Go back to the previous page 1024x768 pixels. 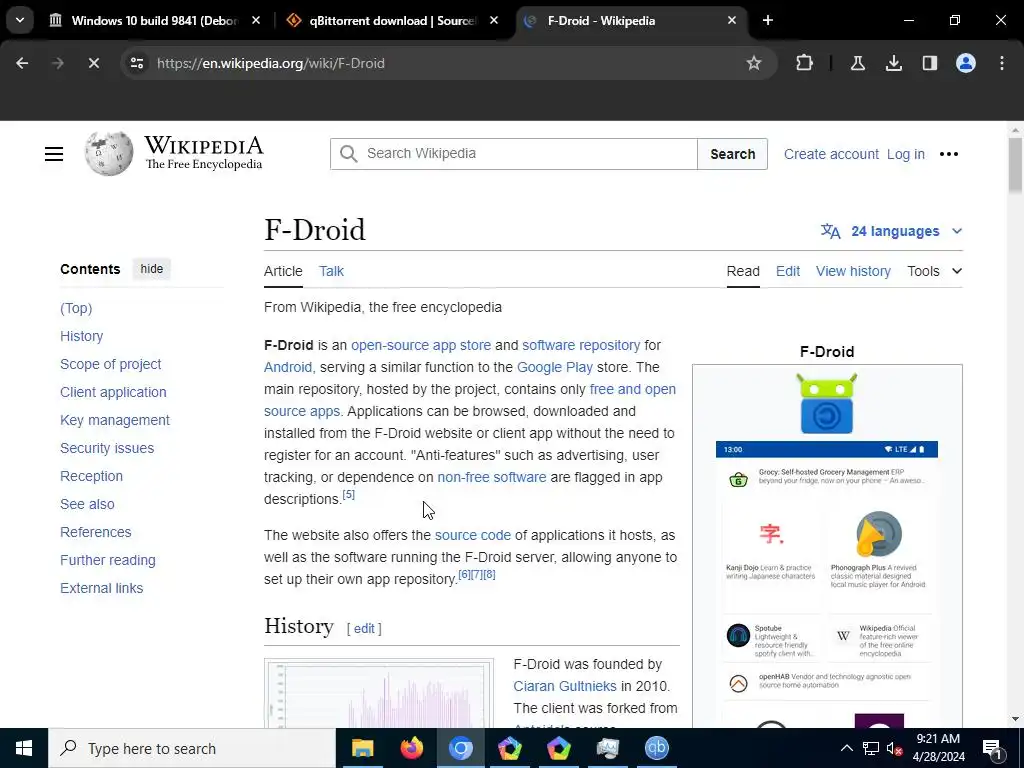22,63
